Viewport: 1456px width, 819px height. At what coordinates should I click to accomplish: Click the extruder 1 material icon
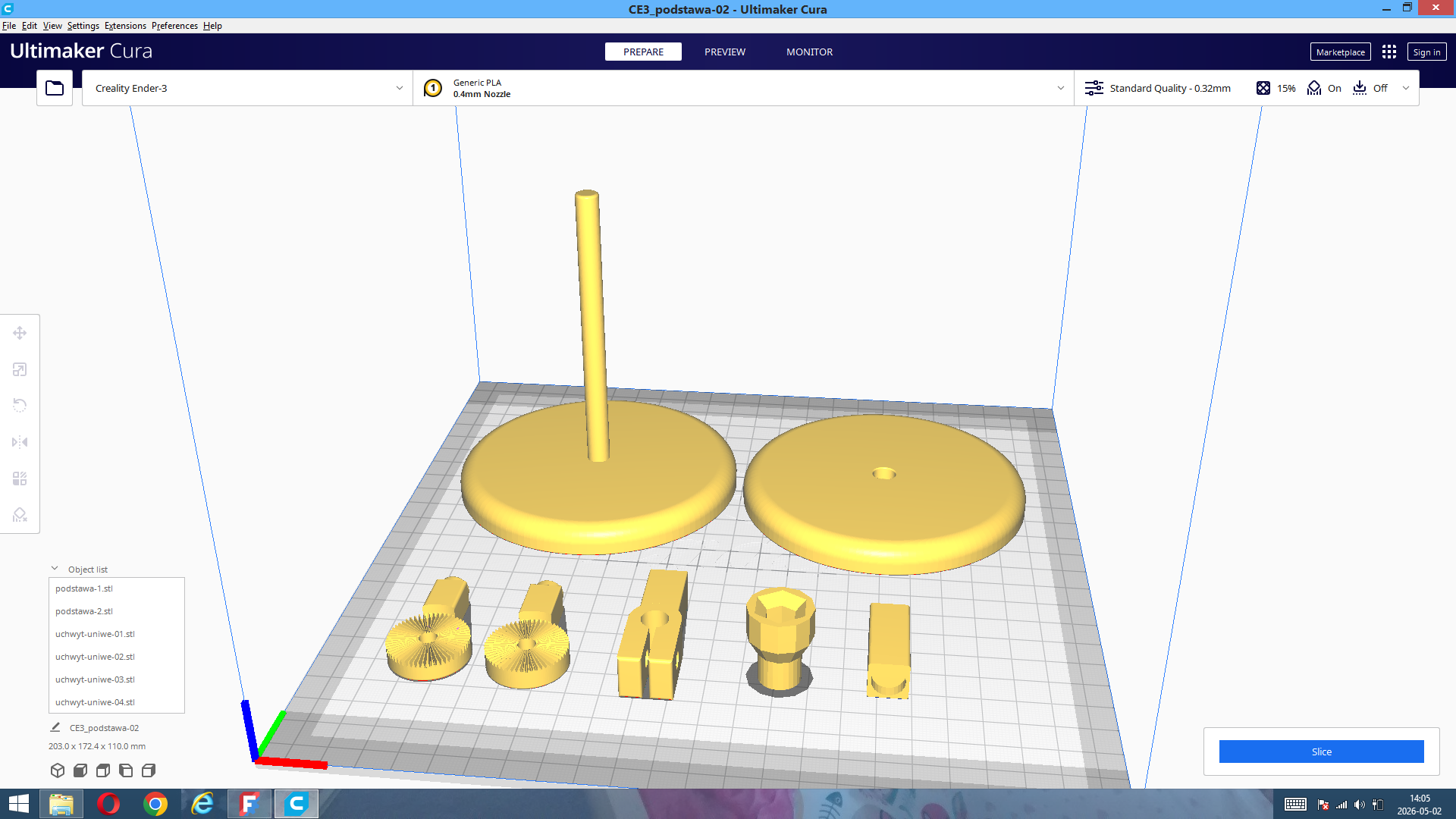point(433,88)
